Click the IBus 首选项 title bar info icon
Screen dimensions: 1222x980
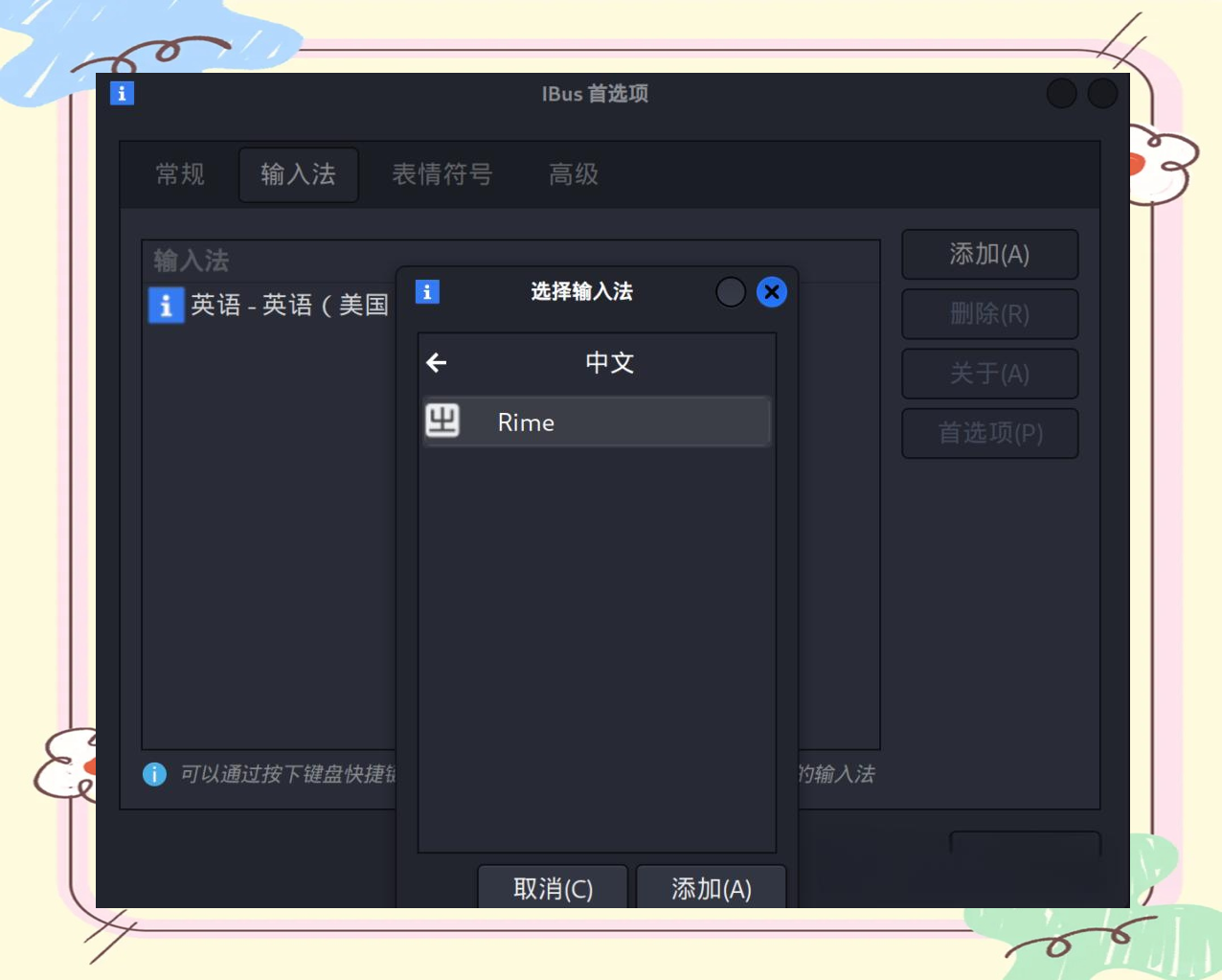122,93
